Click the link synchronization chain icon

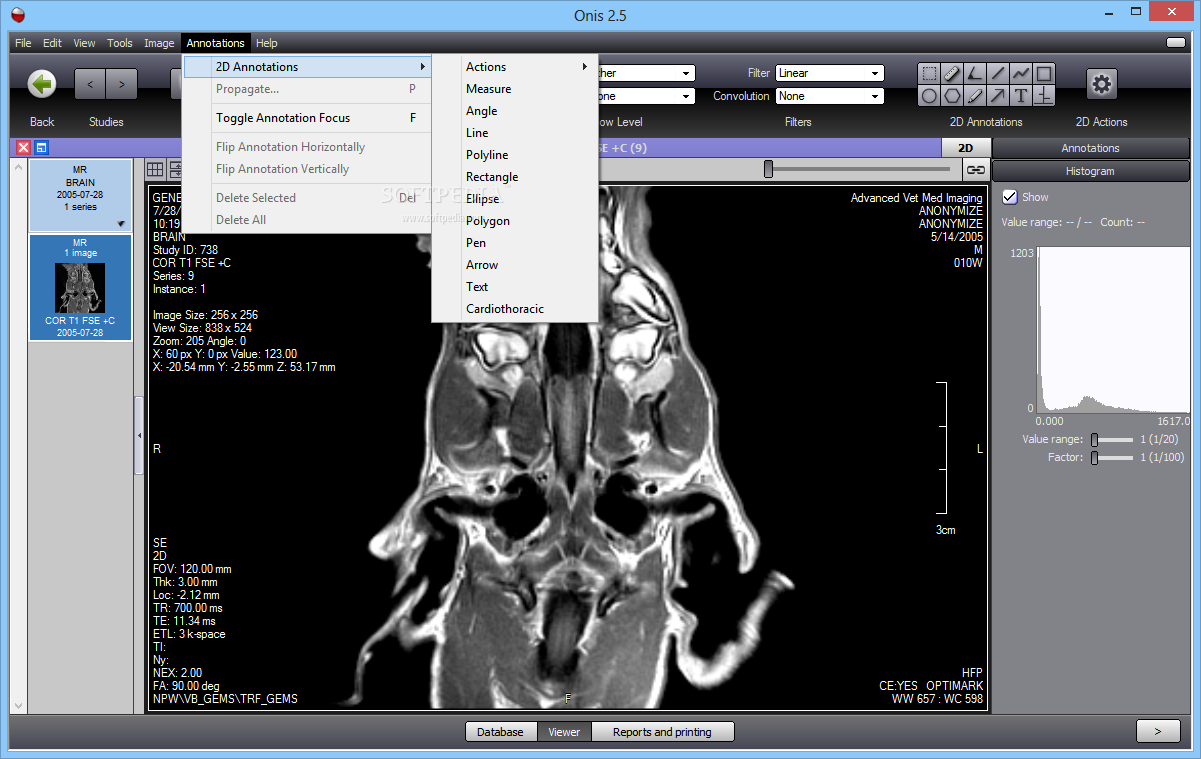[x=975, y=170]
